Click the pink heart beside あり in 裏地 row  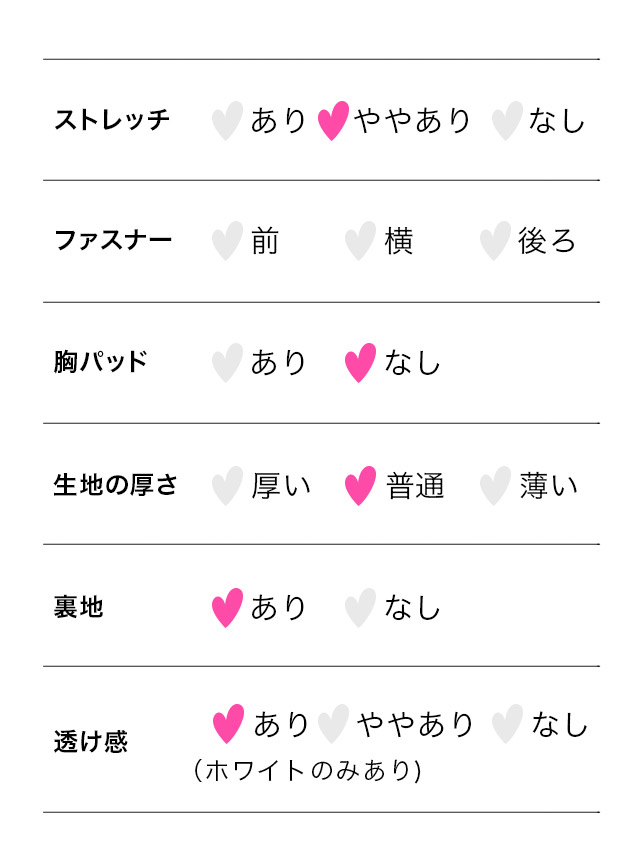pyautogui.click(x=228, y=607)
